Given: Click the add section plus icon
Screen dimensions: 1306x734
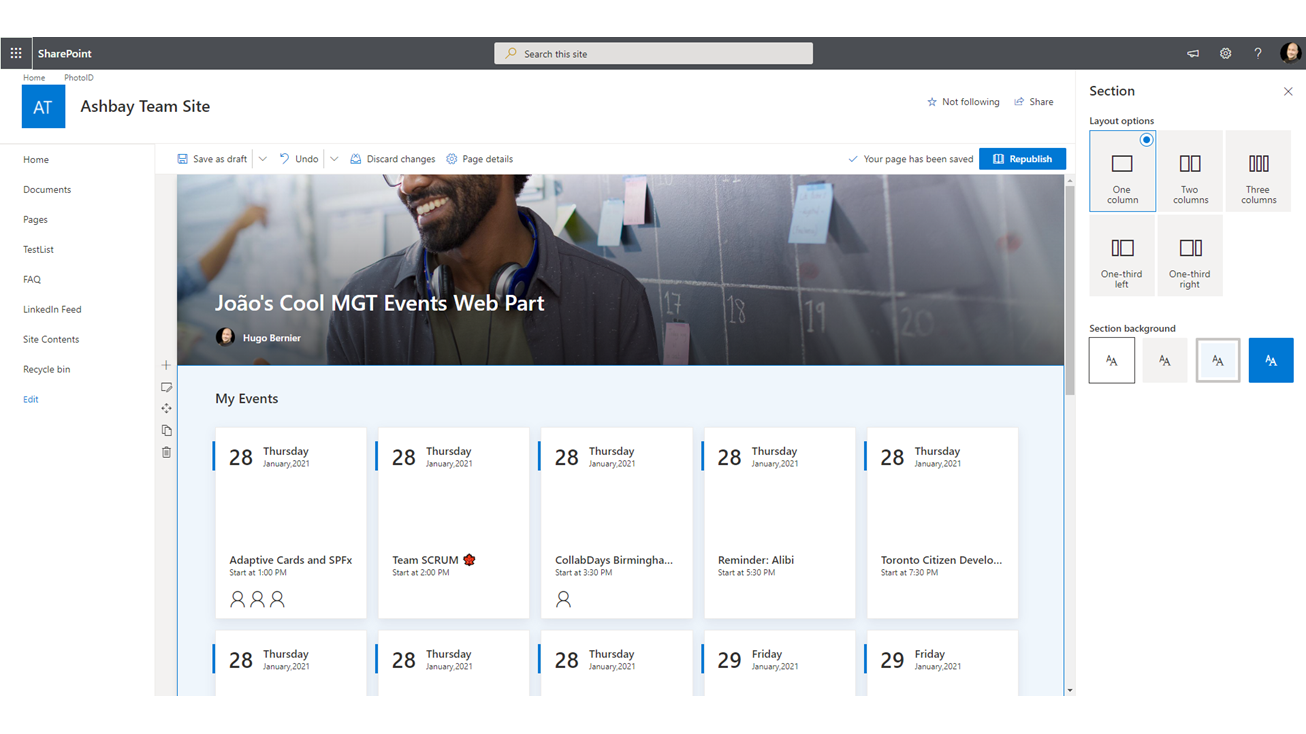Looking at the screenshot, I should (x=166, y=365).
